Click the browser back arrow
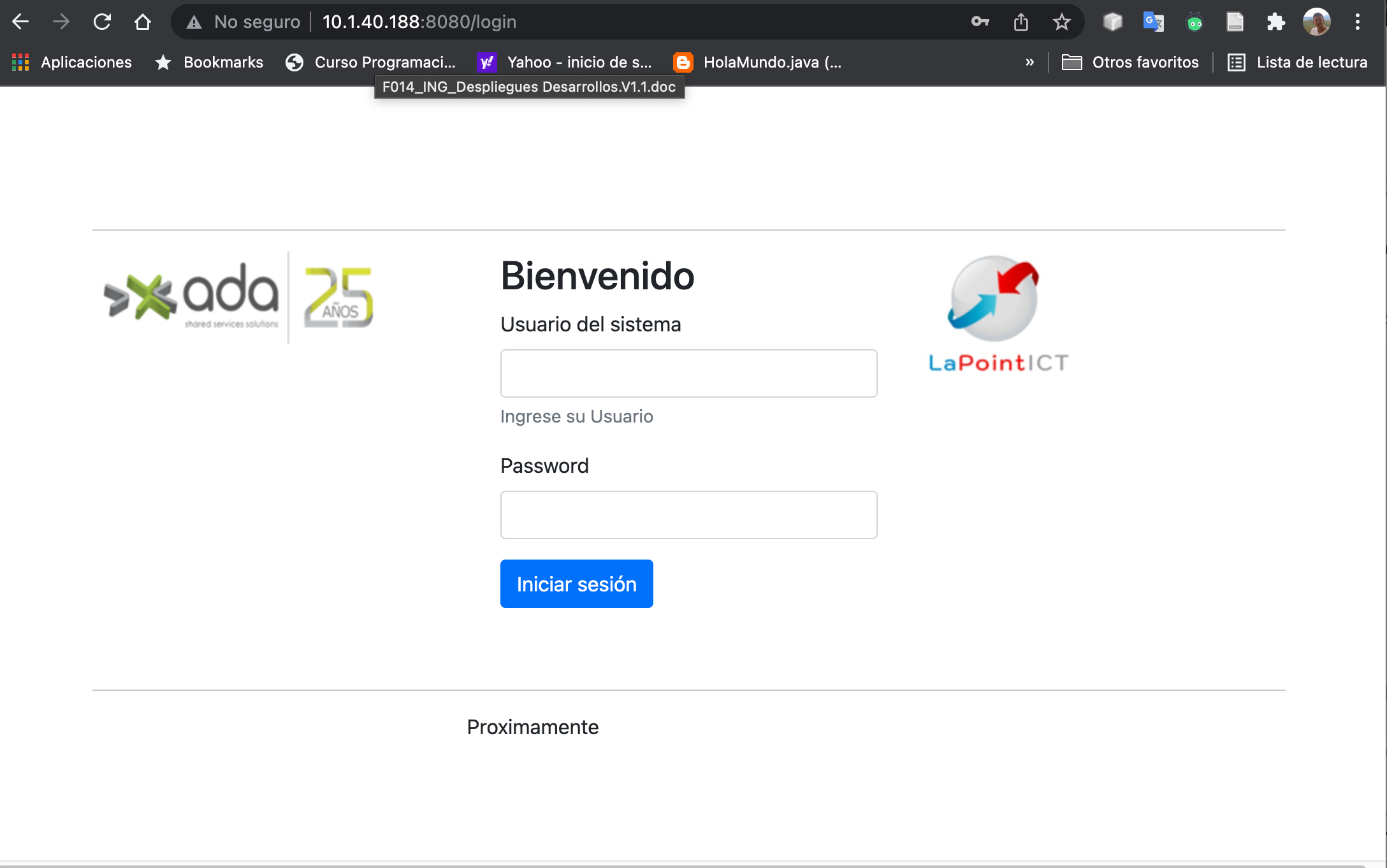This screenshot has width=1387, height=868. click(20, 22)
